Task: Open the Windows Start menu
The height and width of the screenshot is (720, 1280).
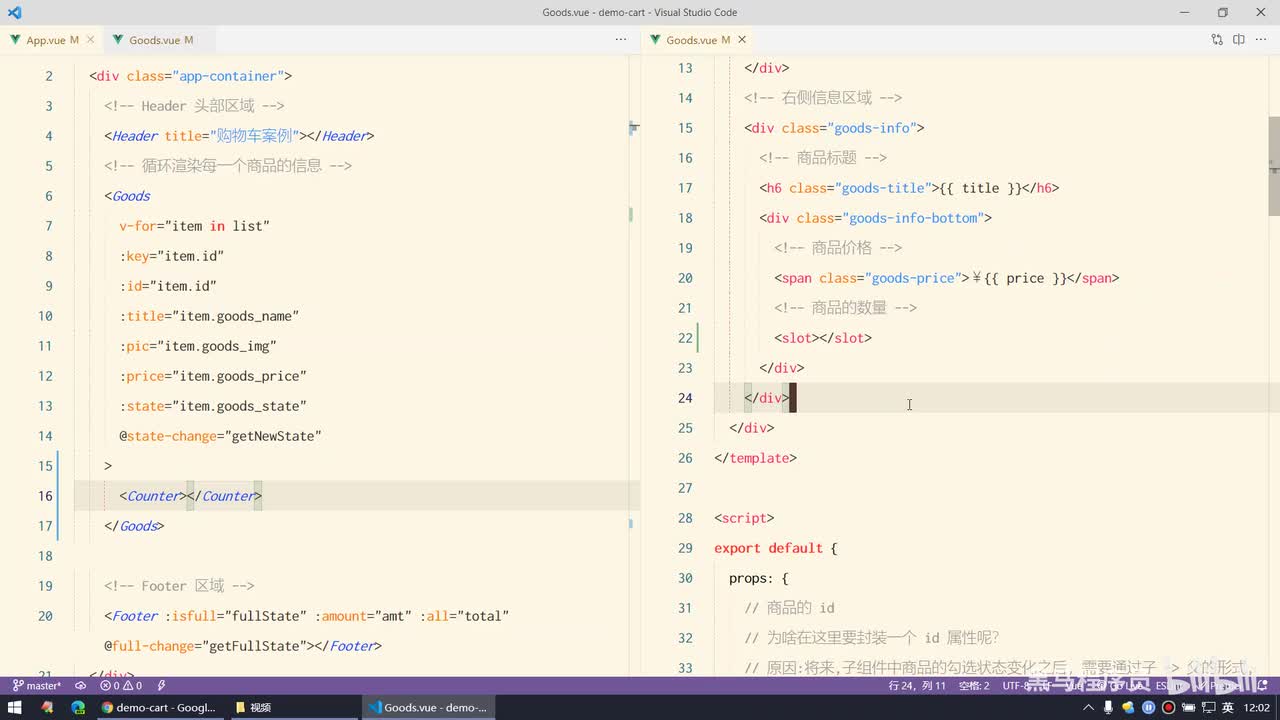Action: (x=15, y=707)
